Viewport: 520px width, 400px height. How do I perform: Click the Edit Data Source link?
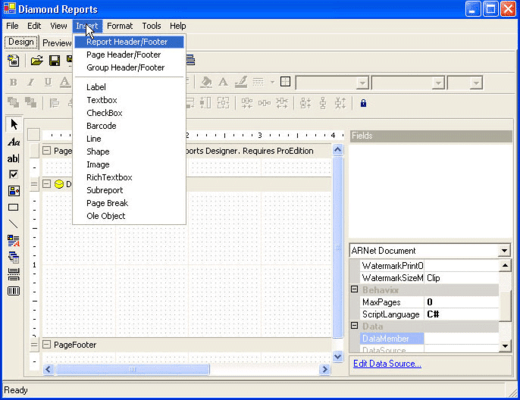[387, 364]
